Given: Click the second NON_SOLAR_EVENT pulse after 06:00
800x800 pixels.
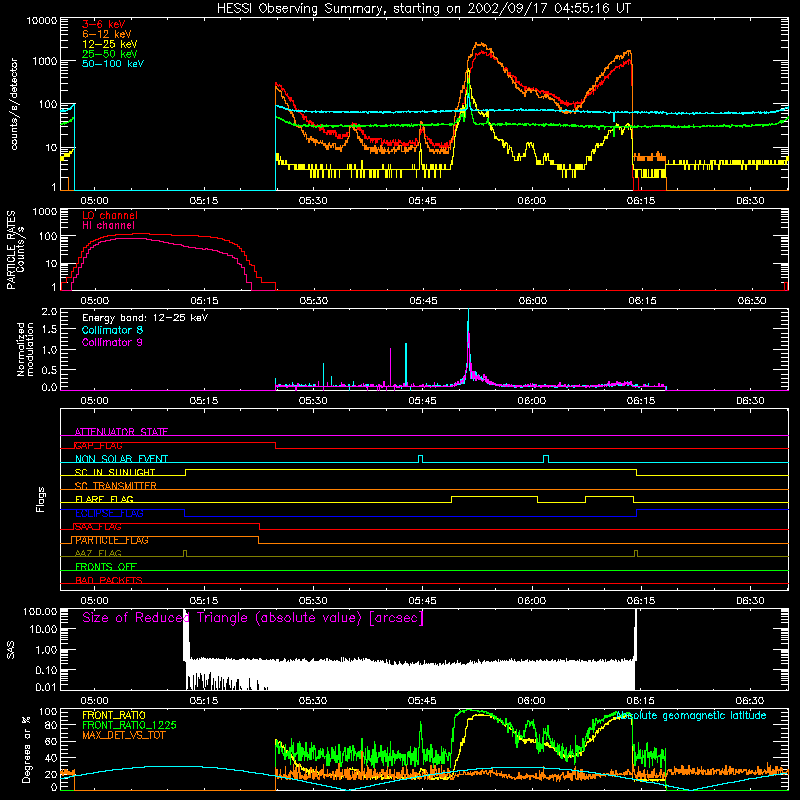Looking at the screenshot, I should [x=546, y=459].
